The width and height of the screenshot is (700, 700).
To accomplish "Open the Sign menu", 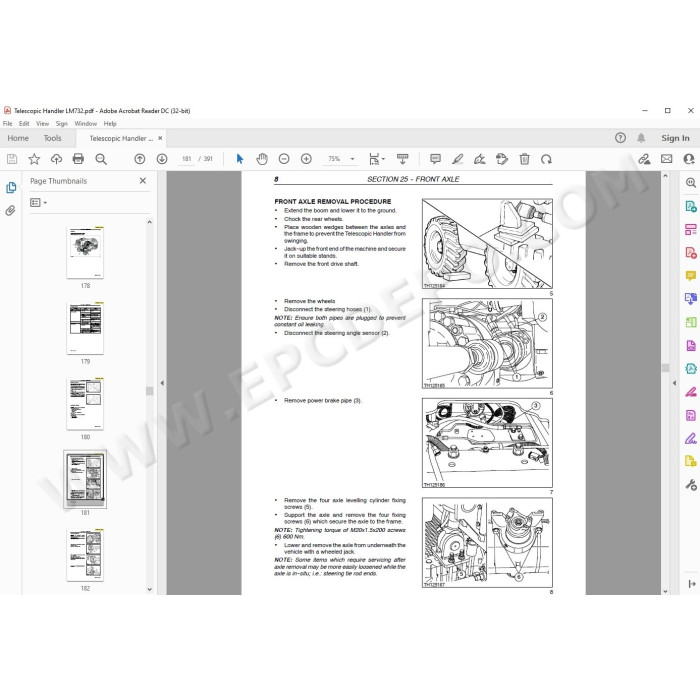I will [x=62, y=124].
